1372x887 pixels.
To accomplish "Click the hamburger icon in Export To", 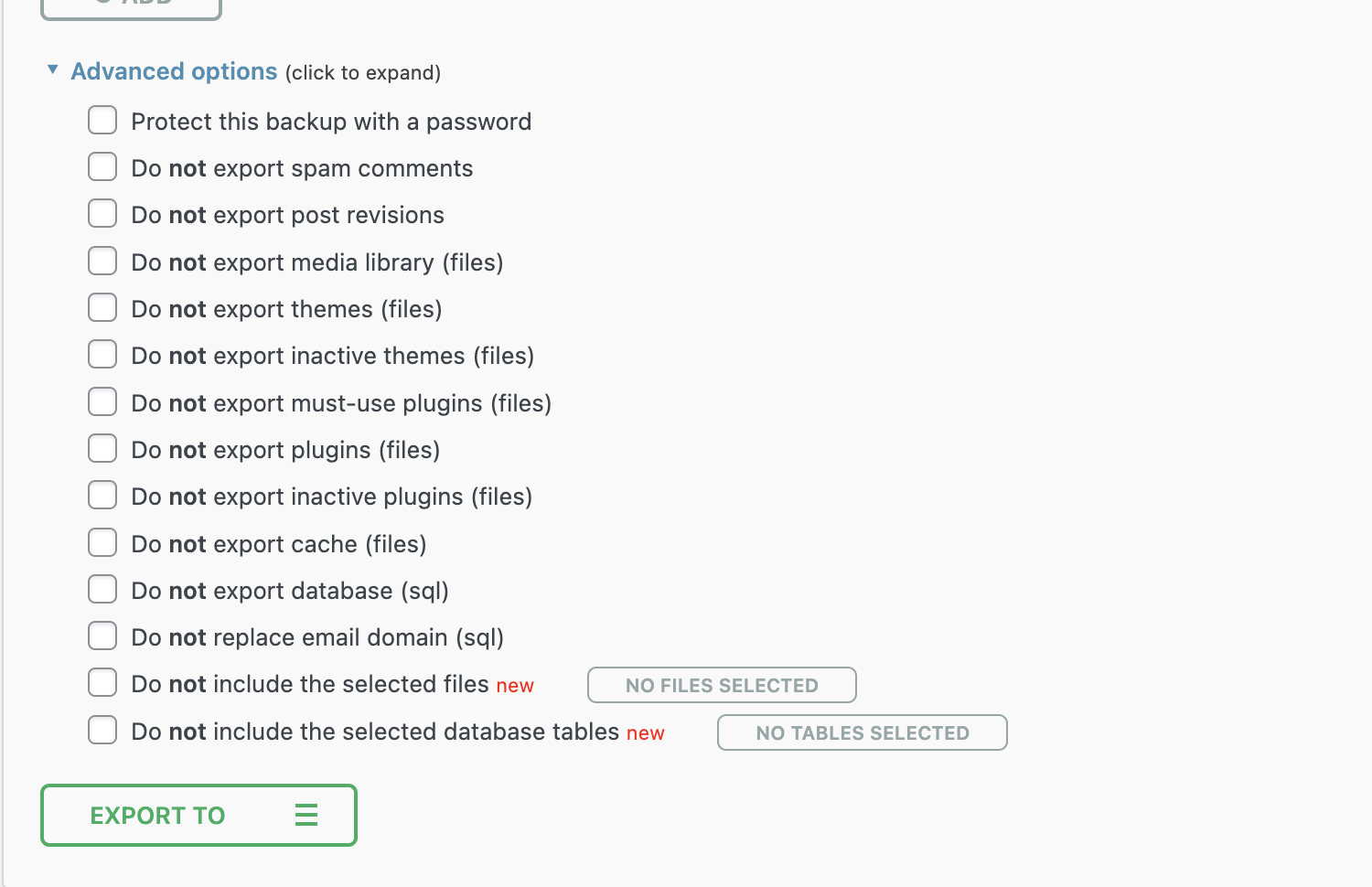I will coord(306,815).
